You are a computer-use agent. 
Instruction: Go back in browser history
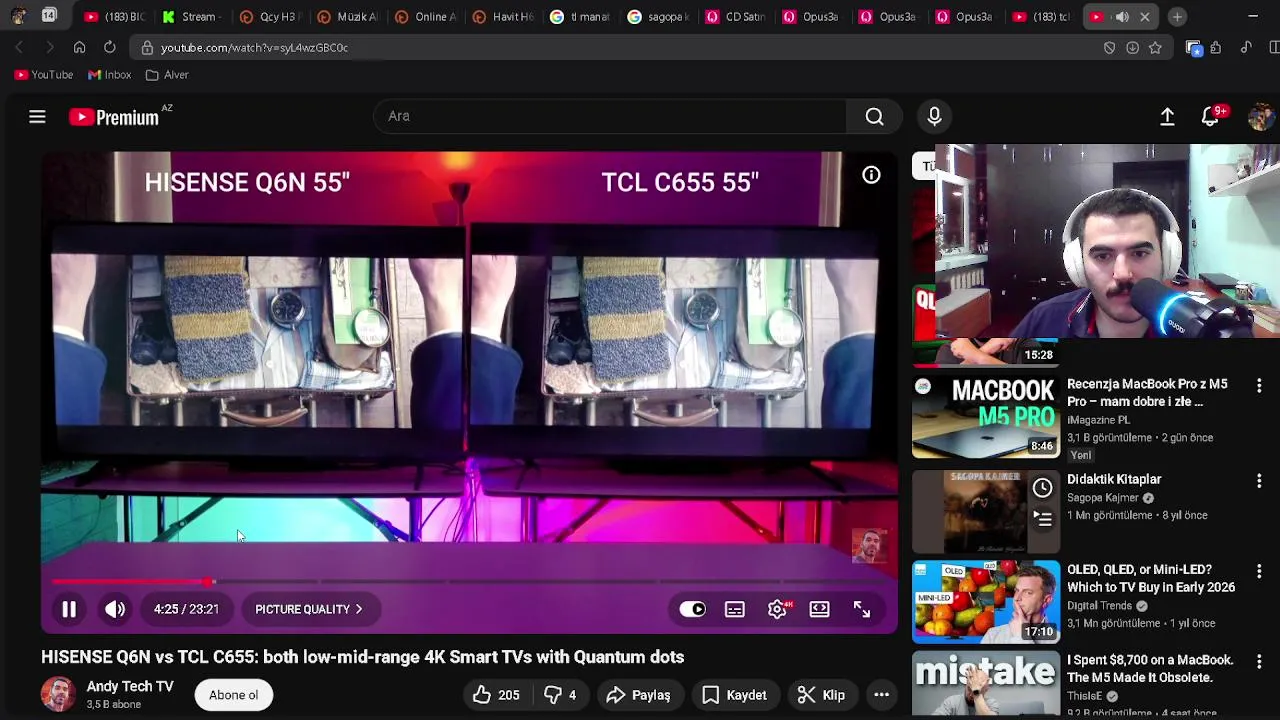19,47
